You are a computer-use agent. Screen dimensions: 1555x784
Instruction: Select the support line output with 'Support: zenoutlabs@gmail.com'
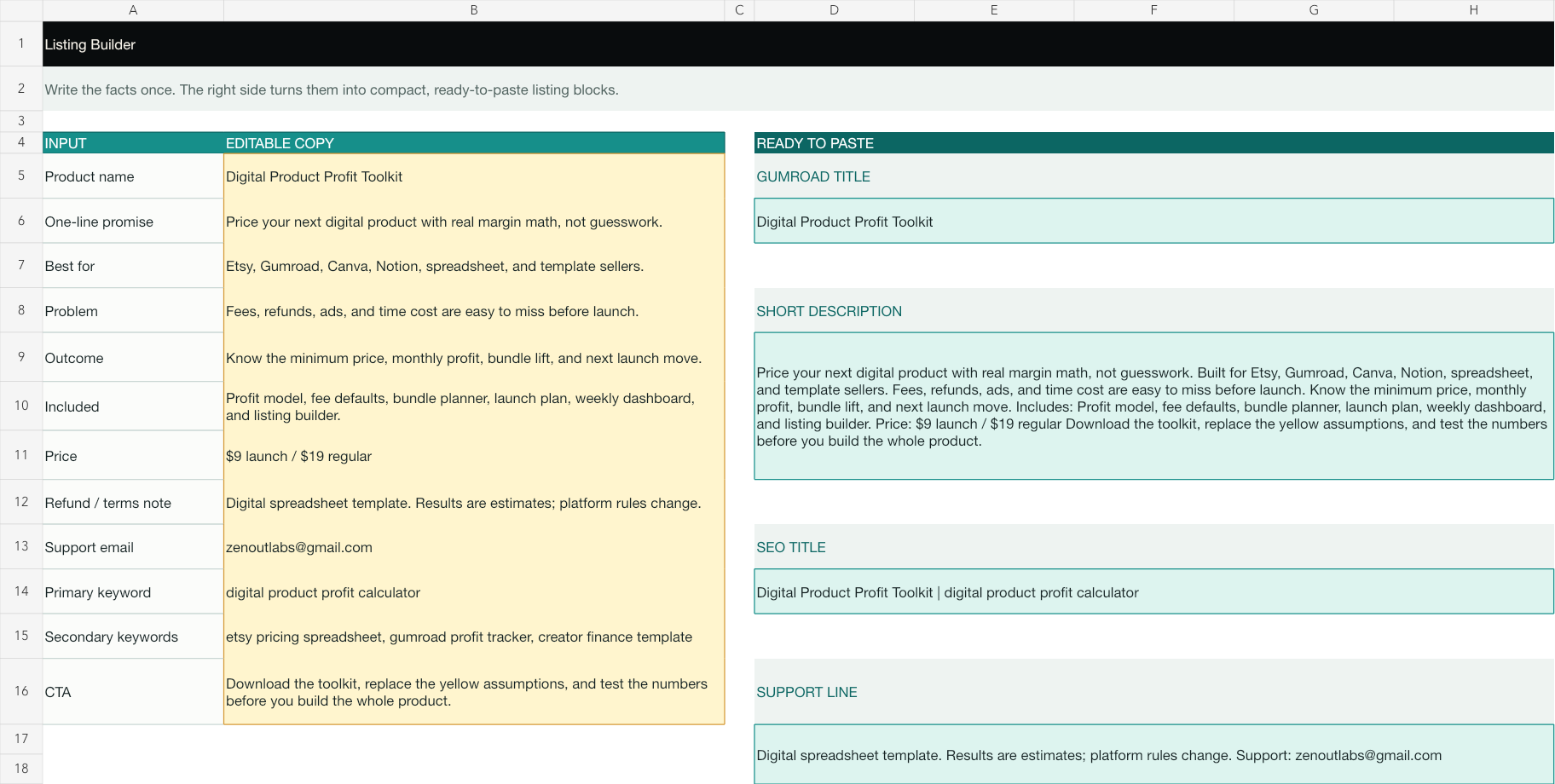(1154, 755)
